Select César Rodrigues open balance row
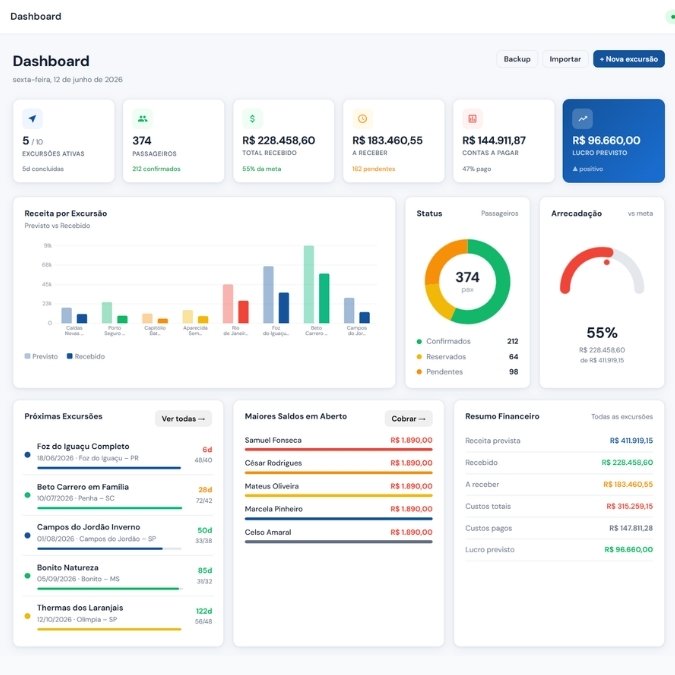Image resolution: width=675 pixels, height=675 pixels. click(338, 466)
